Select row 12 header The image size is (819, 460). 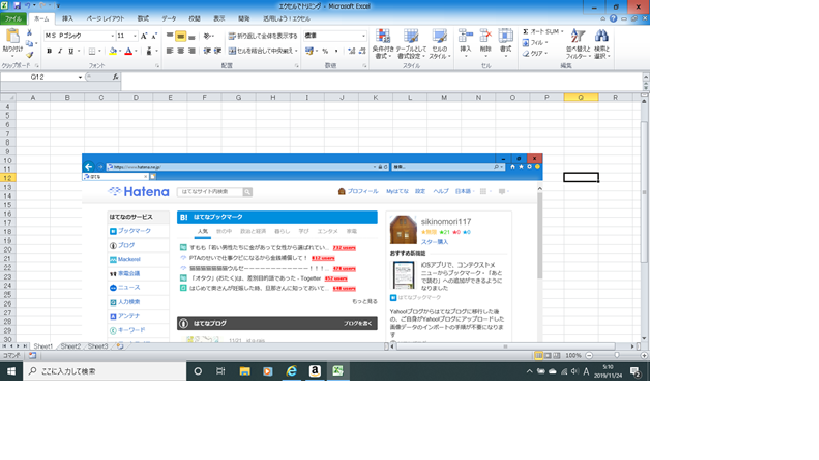click(8, 178)
